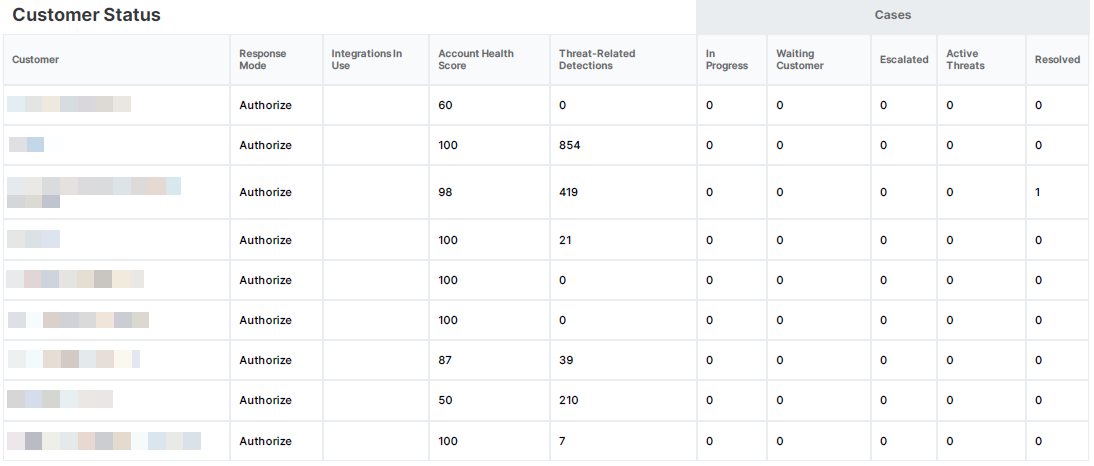Click the Customer Status heading

point(86,16)
